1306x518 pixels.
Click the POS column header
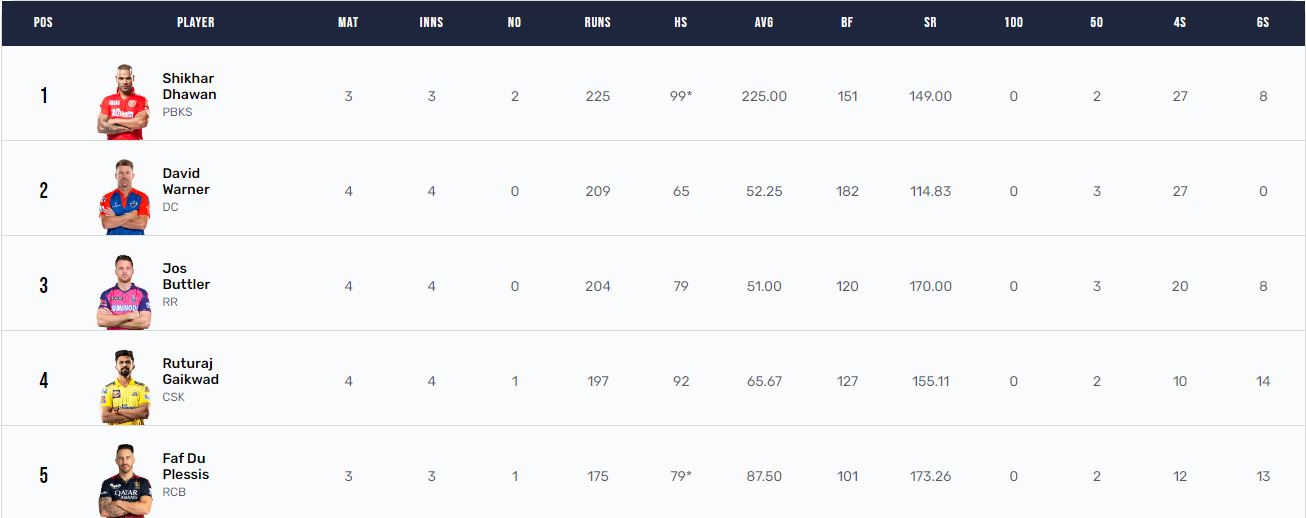[x=43, y=22]
